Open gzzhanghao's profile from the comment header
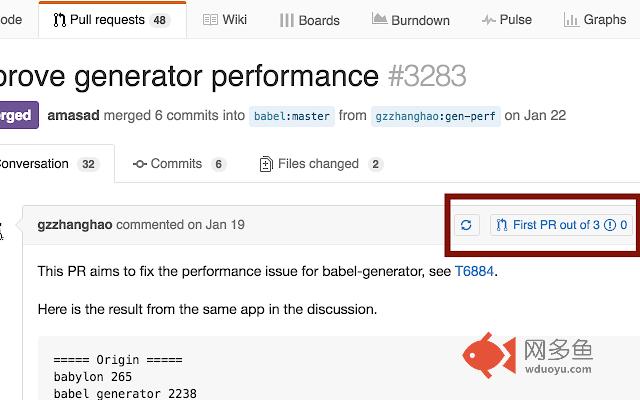The image size is (640, 400). pyautogui.click(x=75, y=225)
